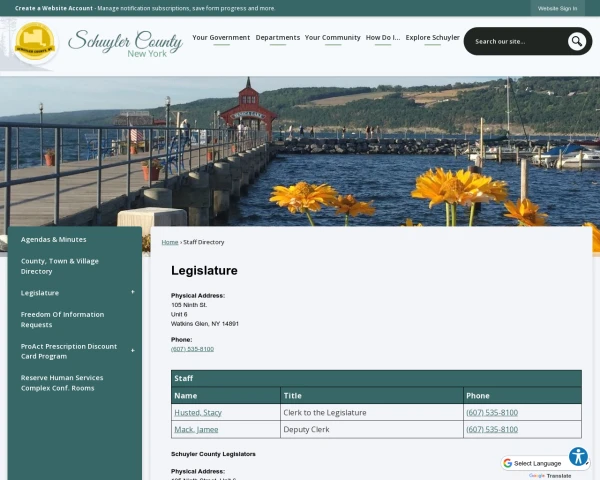Click the Google G translate icon
Viewport: 600px width, 480px height.
(507, 463)
